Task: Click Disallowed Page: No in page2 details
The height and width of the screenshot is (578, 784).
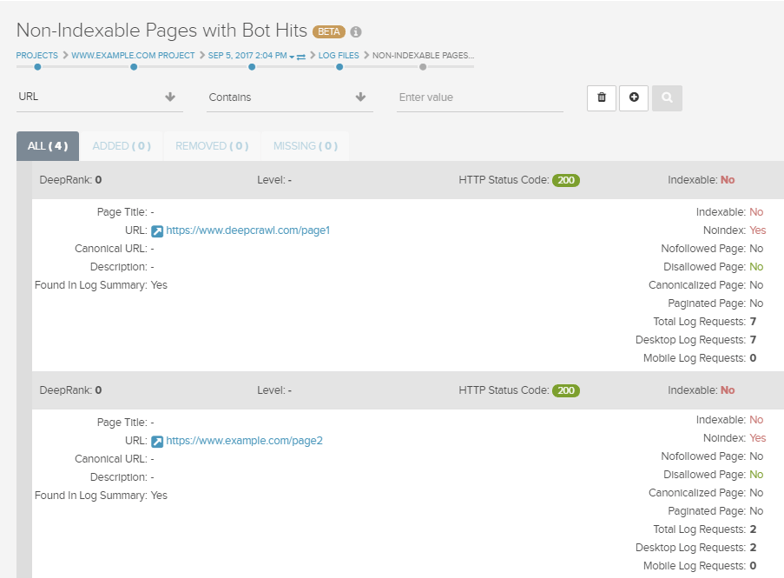Action: pos(713,474)
